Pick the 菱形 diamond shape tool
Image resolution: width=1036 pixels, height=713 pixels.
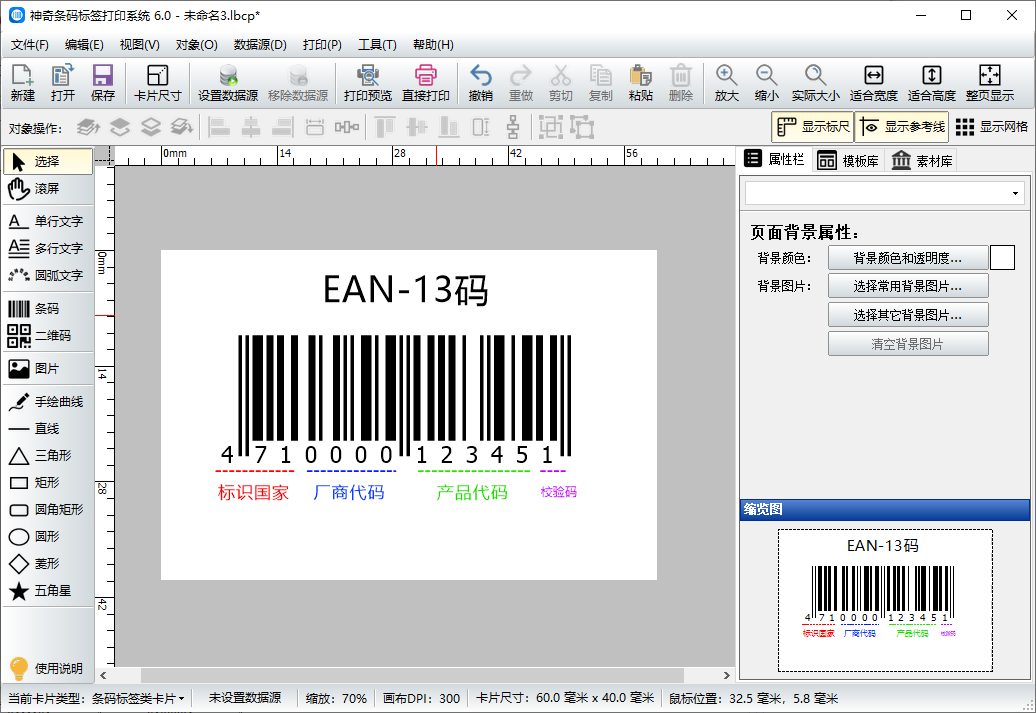[x=47, y=564]
